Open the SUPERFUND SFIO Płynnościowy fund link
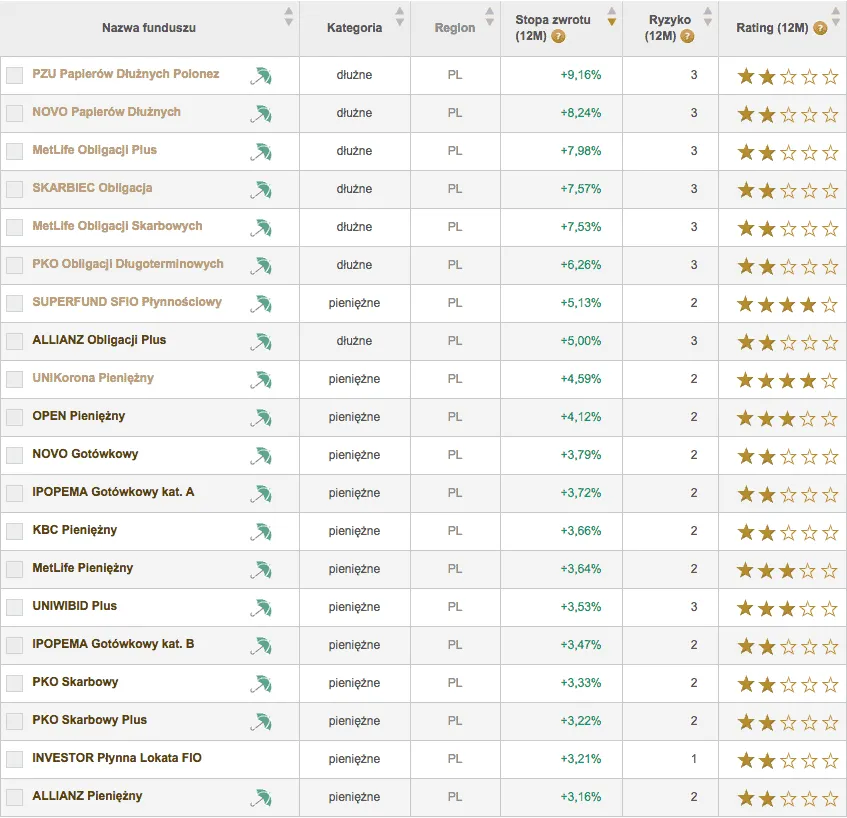The image size is (847, 818). (127, 302)
